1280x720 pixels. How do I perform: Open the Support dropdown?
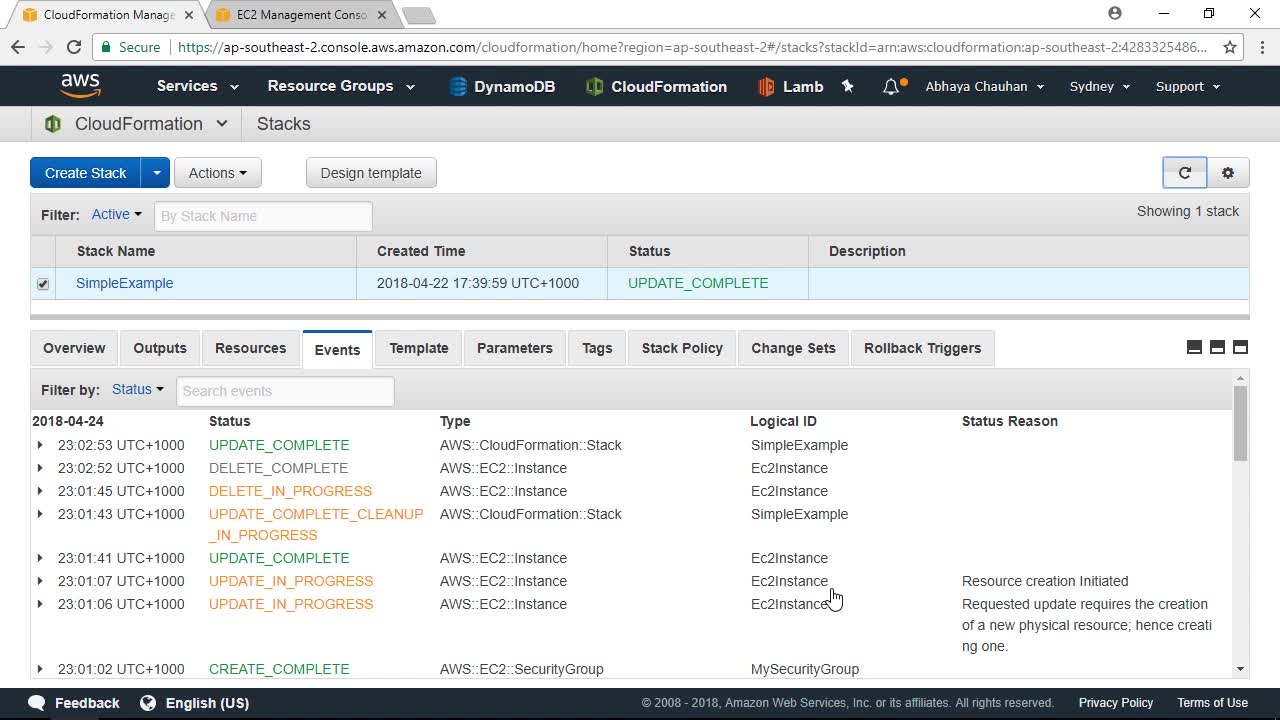[x=1188, y=86]
